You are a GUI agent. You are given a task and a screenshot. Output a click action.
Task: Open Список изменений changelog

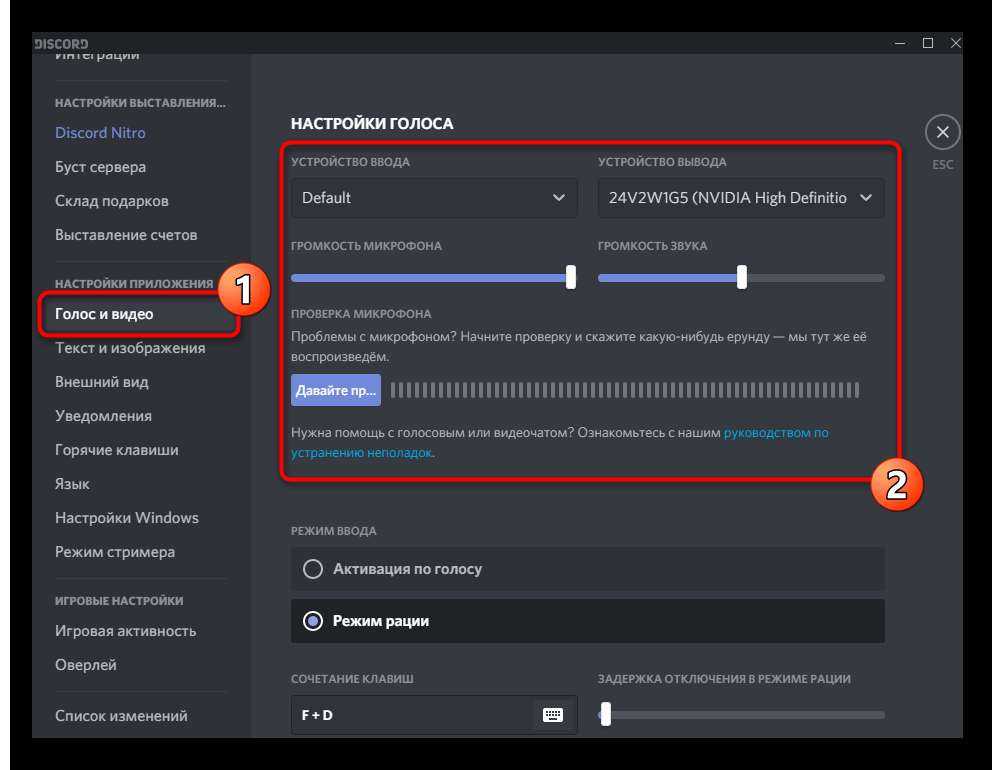[x=121, y=715]
